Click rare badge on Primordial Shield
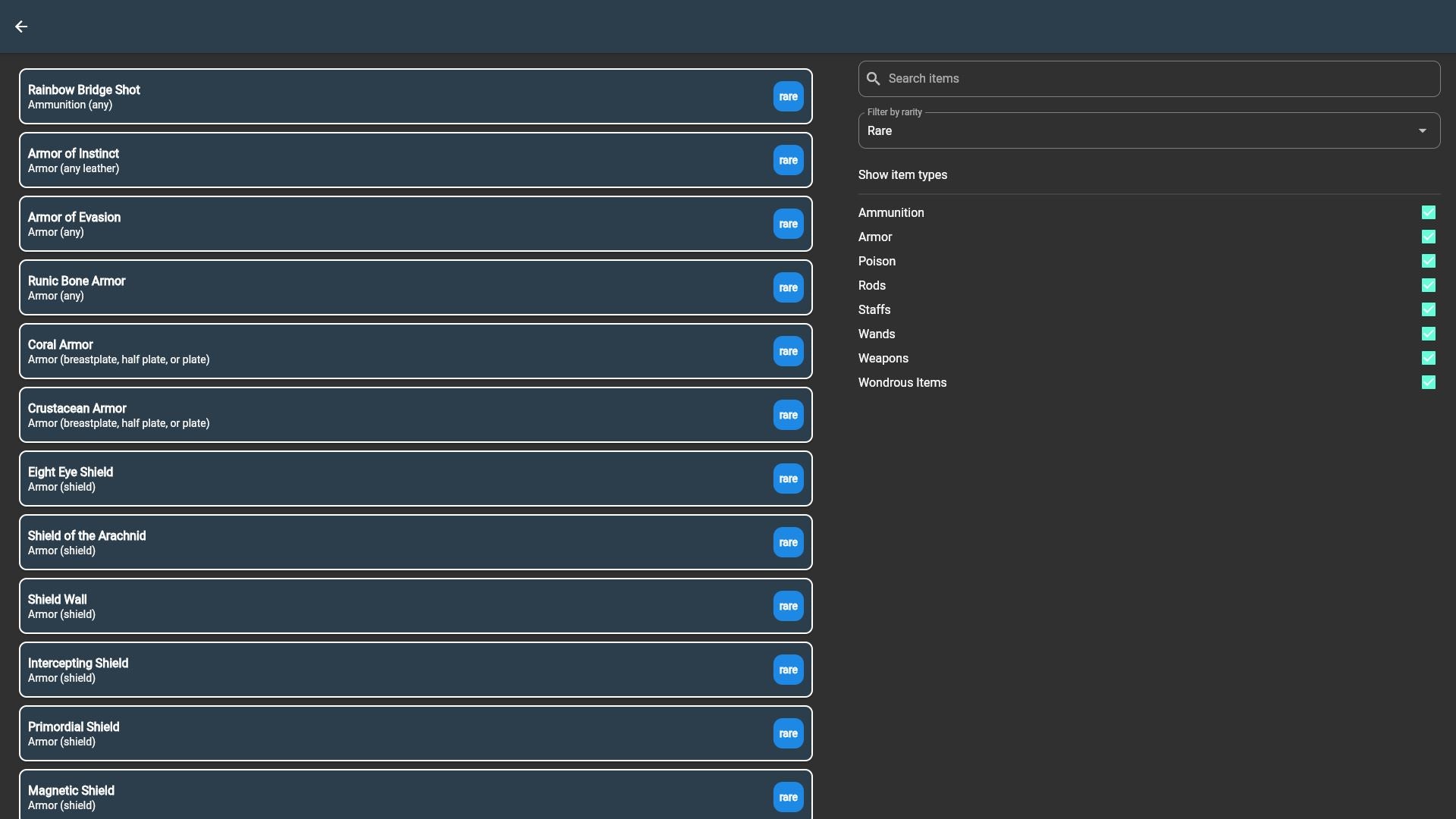Image resolution: width=1456 pixels, height=819 pixels. [x=788, y=734]
